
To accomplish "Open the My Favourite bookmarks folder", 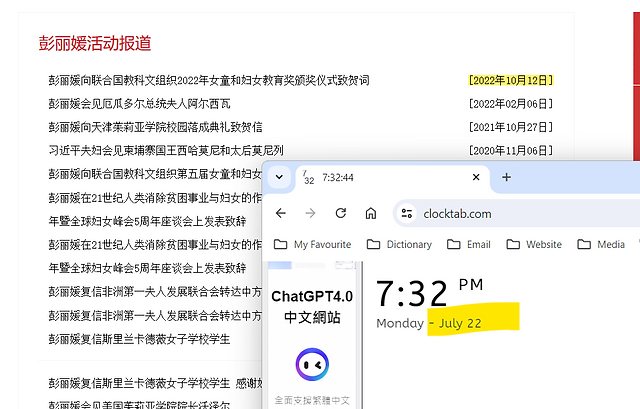I will 313,245.
